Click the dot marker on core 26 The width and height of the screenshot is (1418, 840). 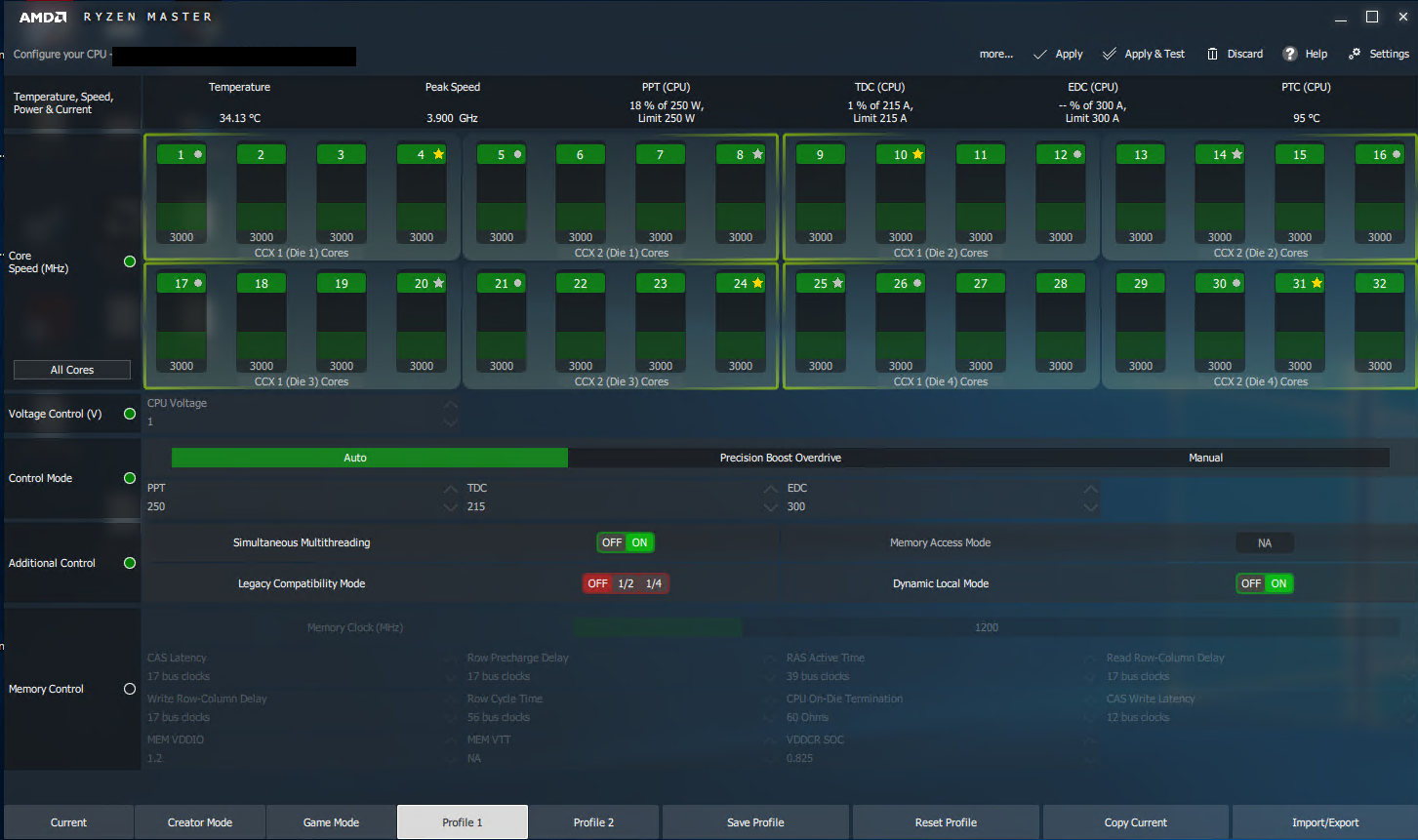(x=917, y=283)
